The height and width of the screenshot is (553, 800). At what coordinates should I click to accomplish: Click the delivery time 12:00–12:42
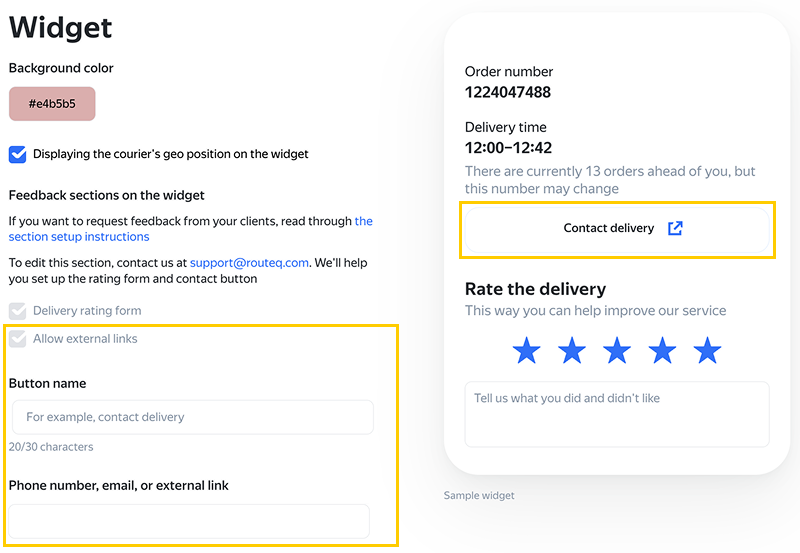coord(508,148)
